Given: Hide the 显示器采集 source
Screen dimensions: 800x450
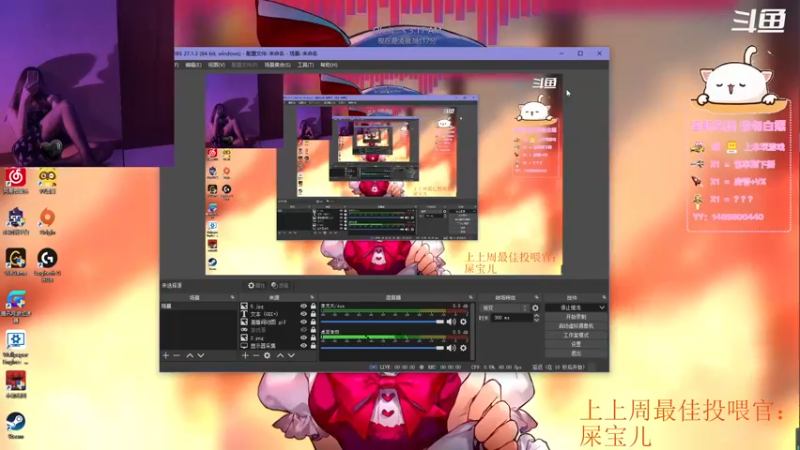Looking at the screenshot, I should click(x=304, y=346).
